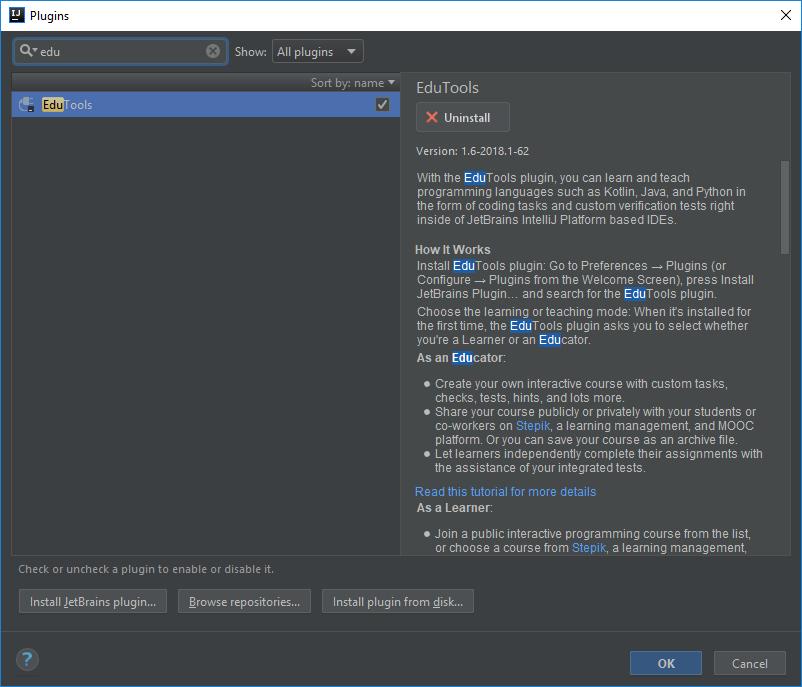The width and height of the screenshot is (802, 687).
Task: Click the IntelliJ logo in title bar
Action: (x=16, y=15)
